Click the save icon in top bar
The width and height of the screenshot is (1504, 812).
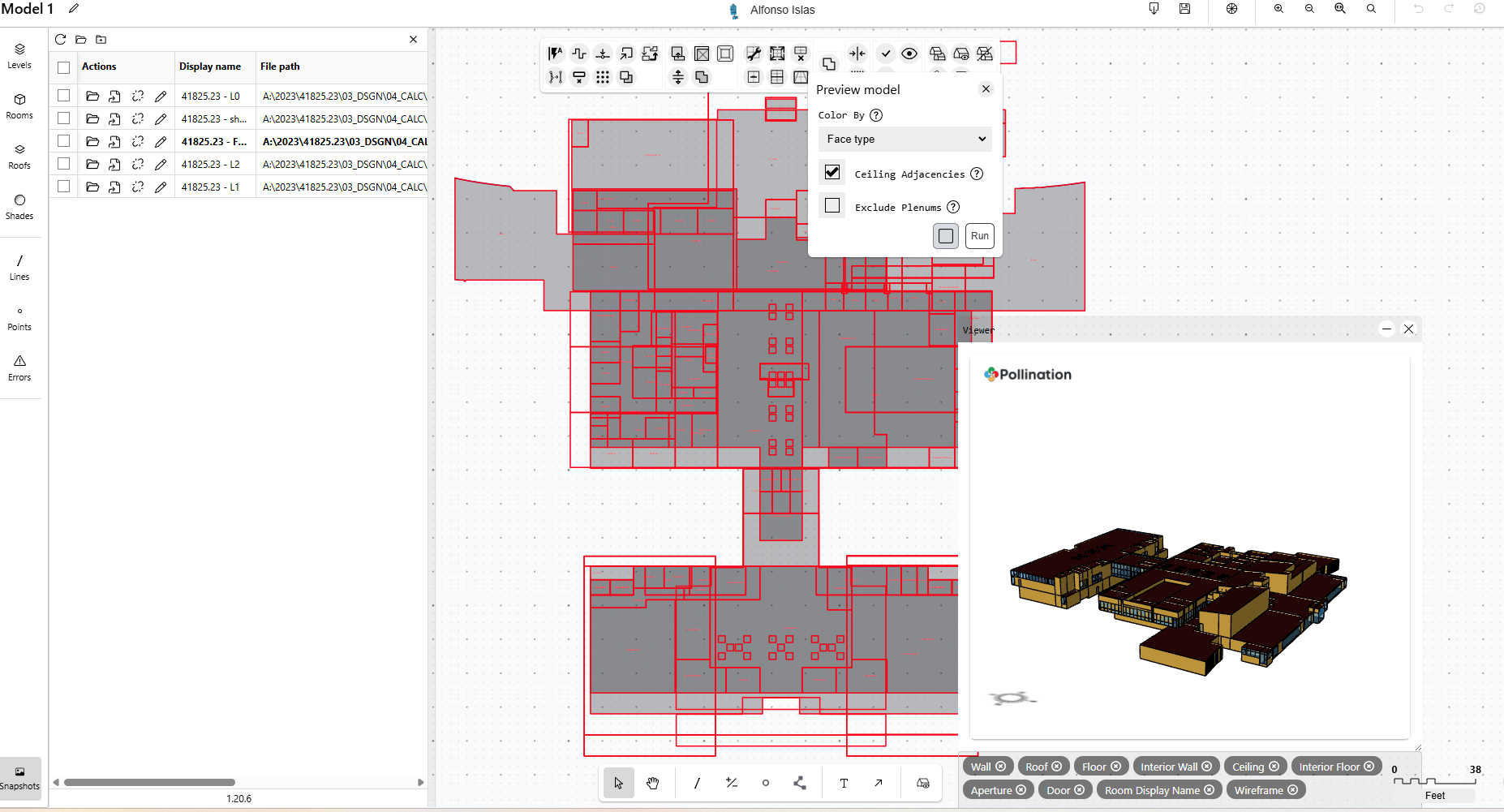click(1184, 9)
